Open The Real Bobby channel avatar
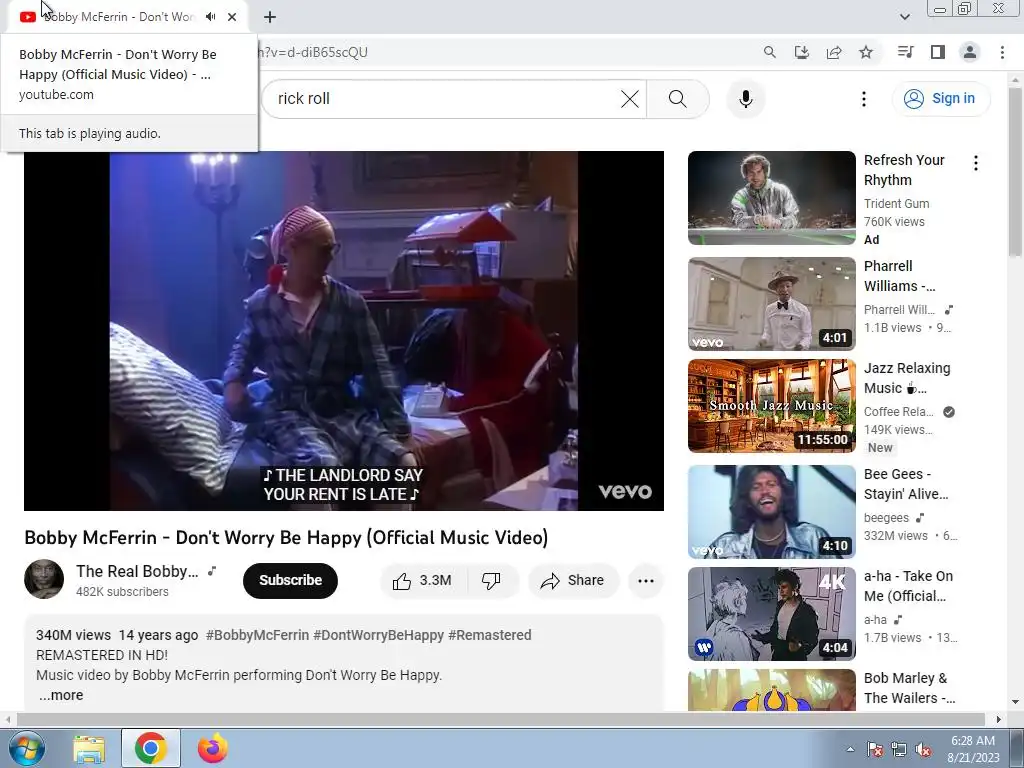 [x=44, y=579]
